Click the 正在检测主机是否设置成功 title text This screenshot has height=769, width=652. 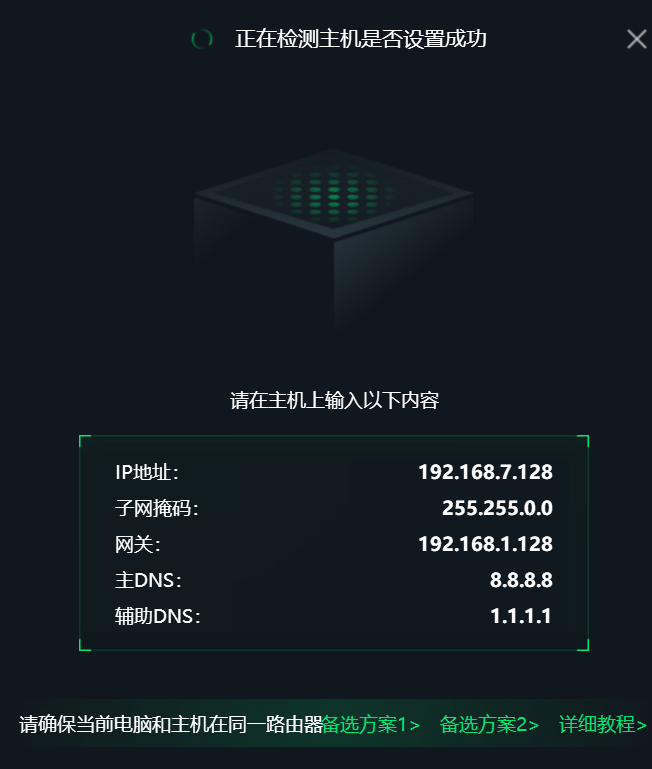[x=361, y=39]
